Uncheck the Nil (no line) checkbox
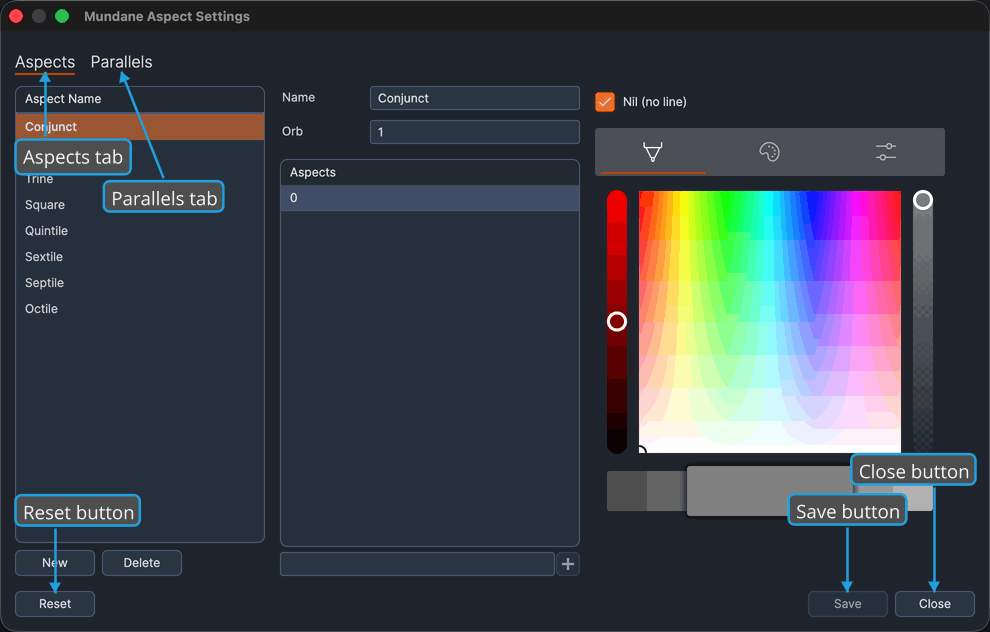The height and width of the screenshot is (632, 990). 605,102
